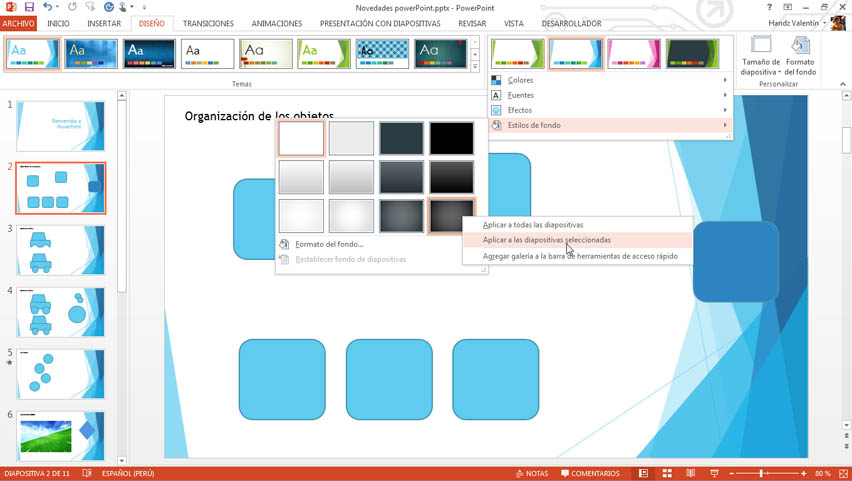Click the Undo arrow icon
The height and width of the screenshot is (481, 852).
click(47, 7)
